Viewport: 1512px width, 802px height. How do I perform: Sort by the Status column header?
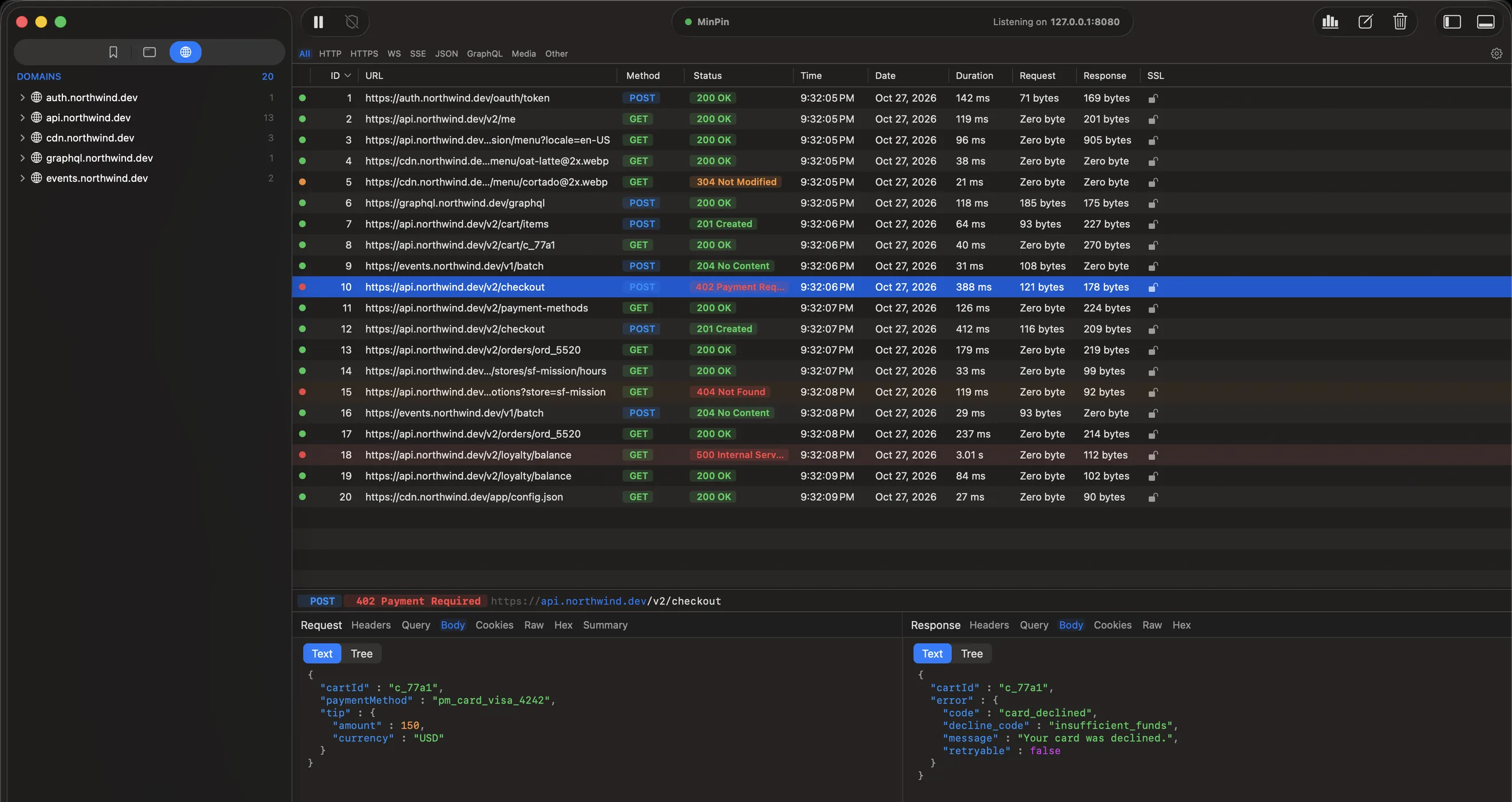point(707,76)
